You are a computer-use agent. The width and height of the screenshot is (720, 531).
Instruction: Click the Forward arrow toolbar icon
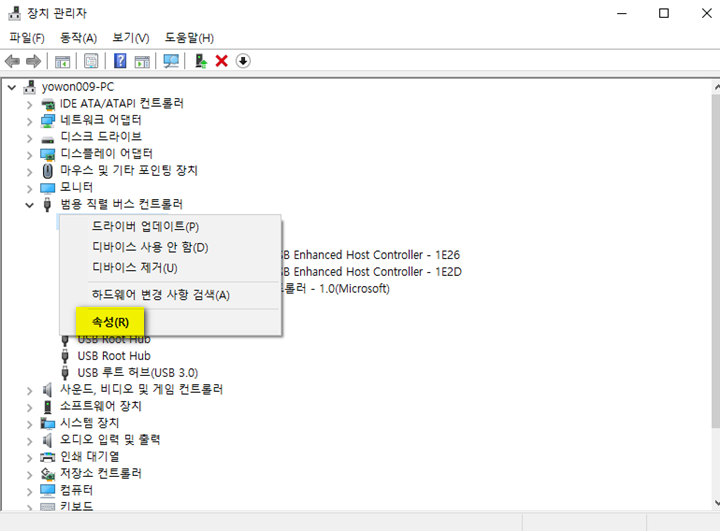[x=33, y=61]
